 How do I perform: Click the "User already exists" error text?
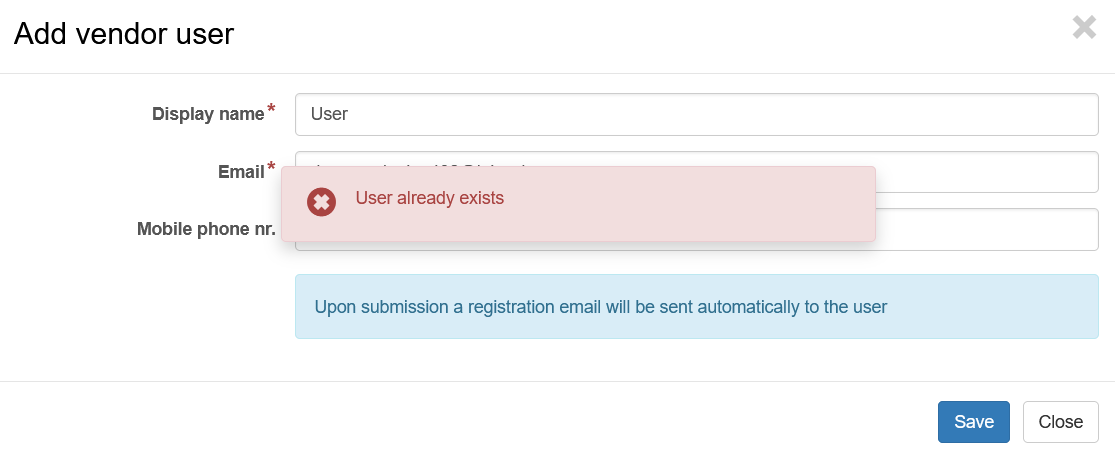(430, 198)
